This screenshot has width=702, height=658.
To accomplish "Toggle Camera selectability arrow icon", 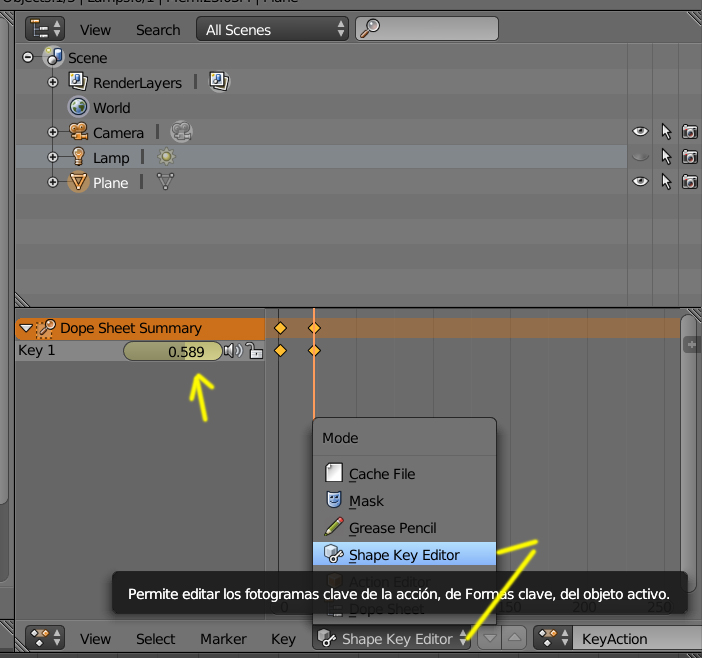I will coord(666,132).
